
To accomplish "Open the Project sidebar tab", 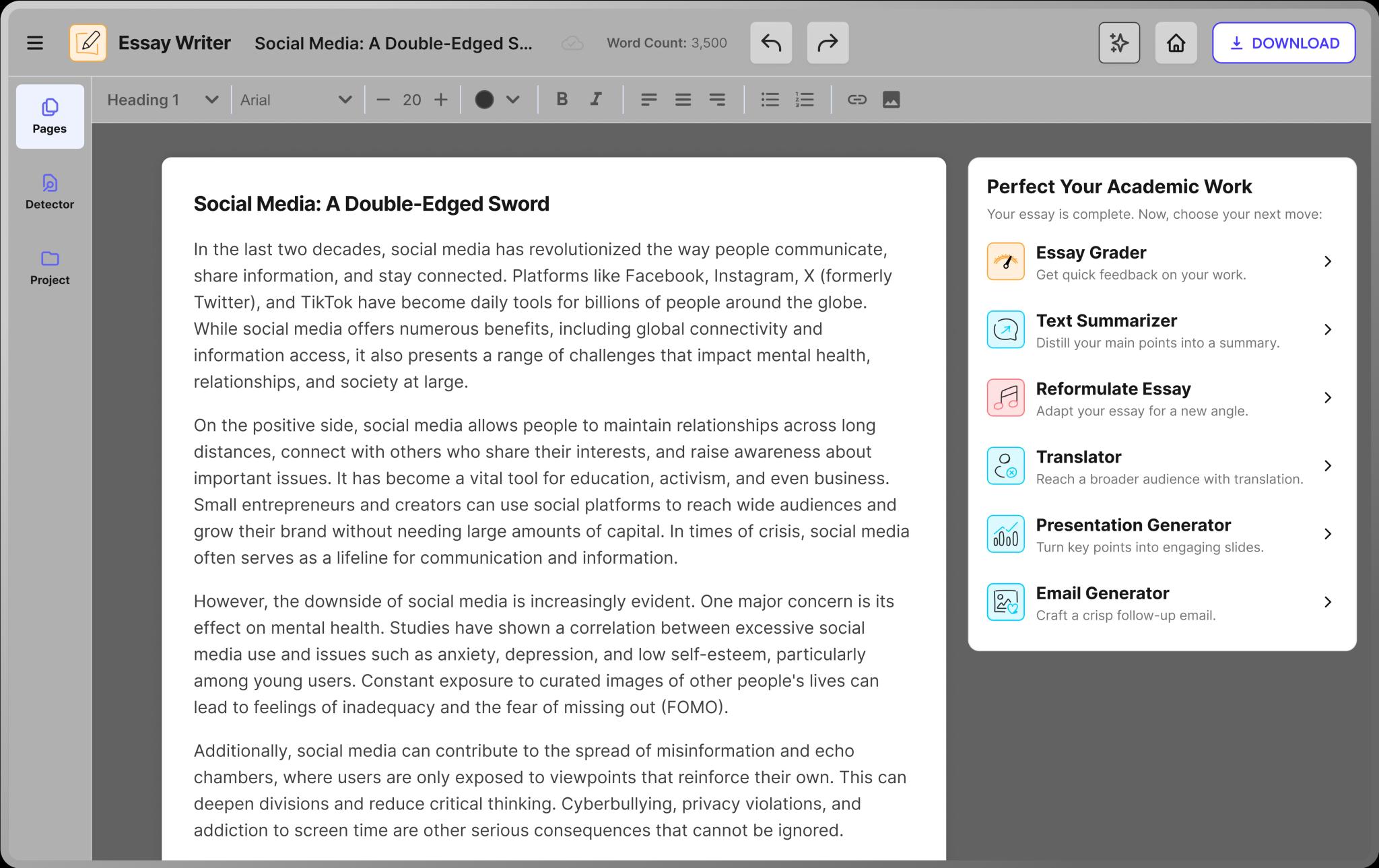I will pos(50,267).
